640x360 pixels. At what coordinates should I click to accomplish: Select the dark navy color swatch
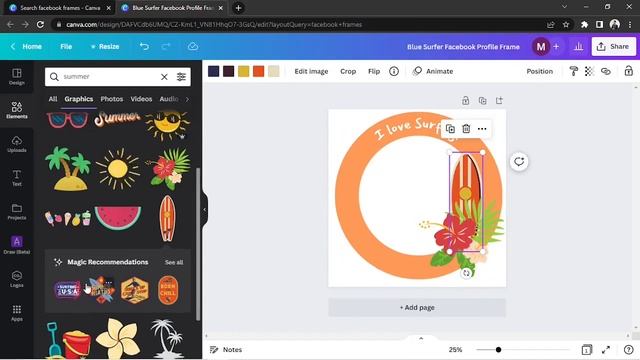point(213,71)
